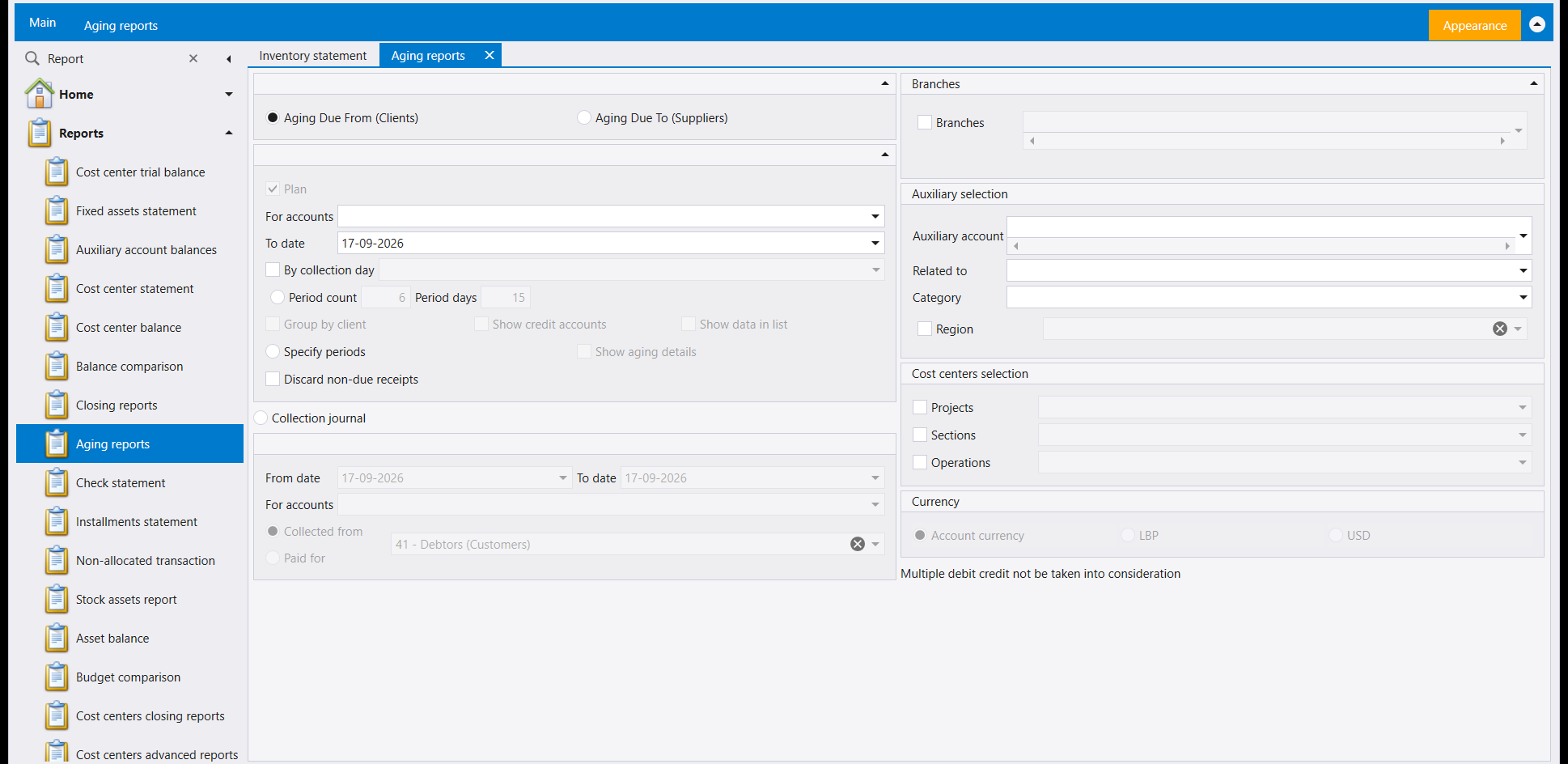Image resolution: width=1568 pixels, height=764 pixels.
Task: Open Balance comparison icon
Action: click(x=57, y=366)
